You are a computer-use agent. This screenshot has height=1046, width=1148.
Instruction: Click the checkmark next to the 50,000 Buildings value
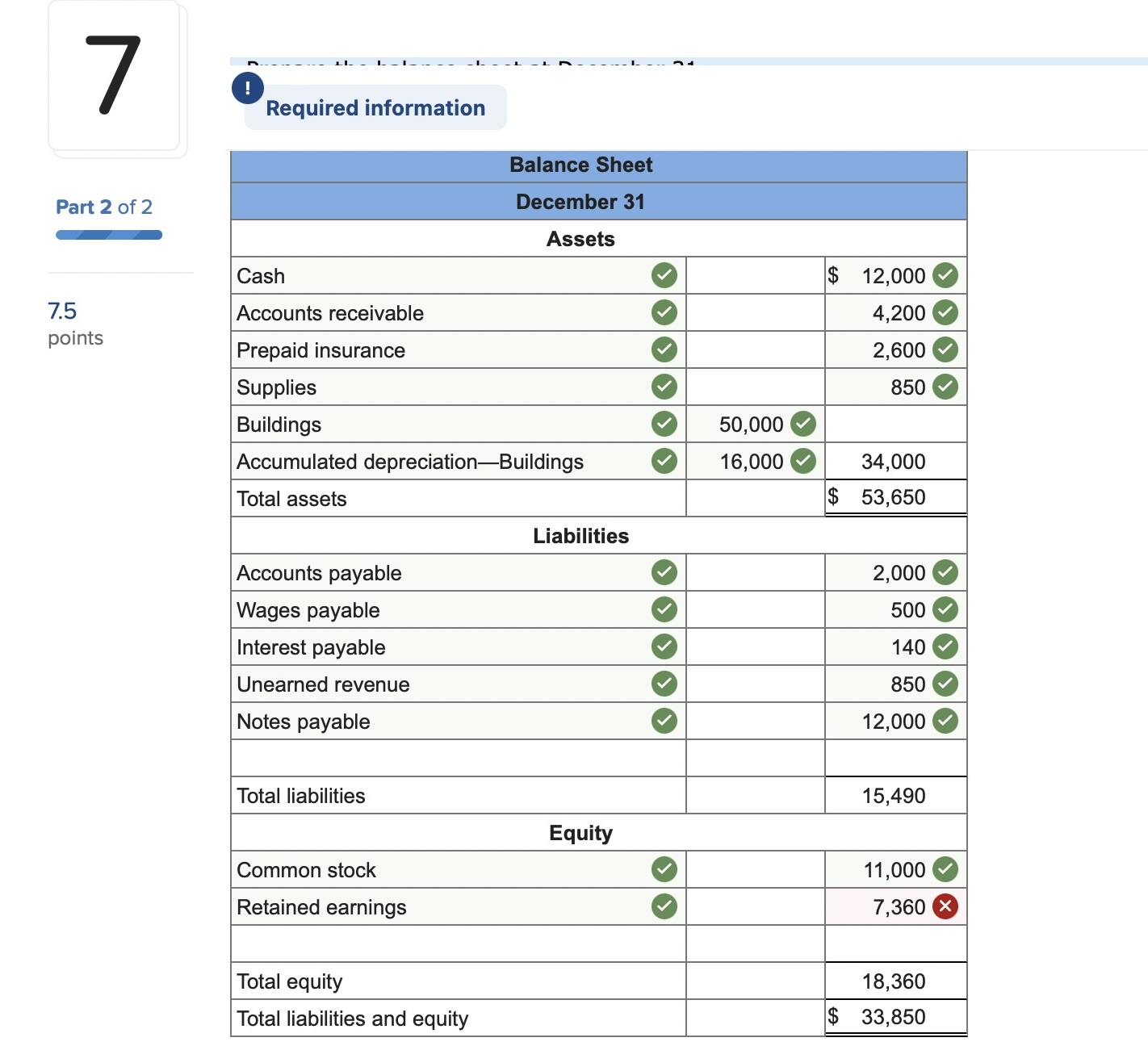click(802, 424)
